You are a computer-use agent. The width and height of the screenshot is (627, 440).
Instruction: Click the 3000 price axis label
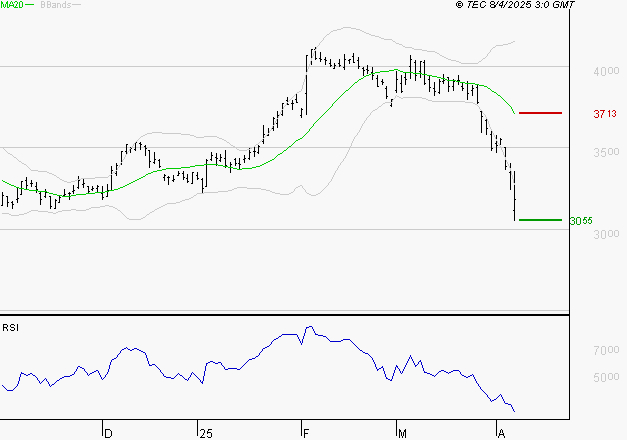[x=606, y=234]
